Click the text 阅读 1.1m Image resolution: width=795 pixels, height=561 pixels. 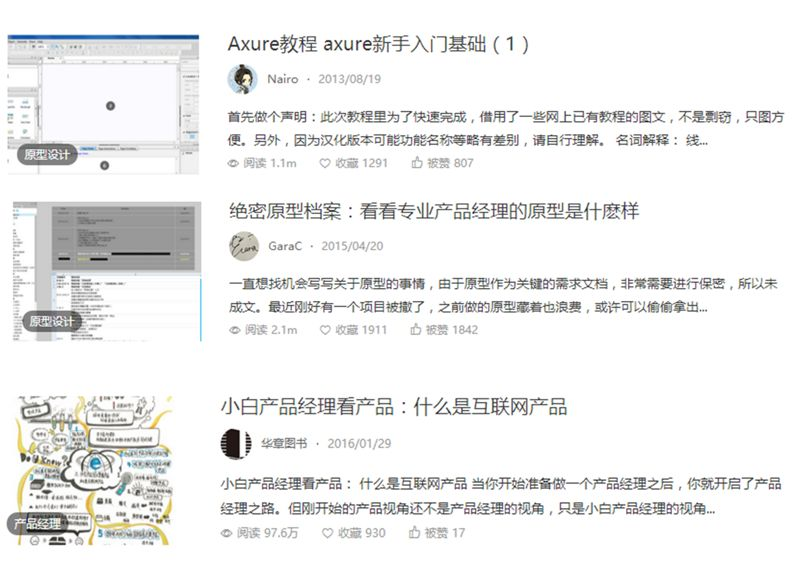[270, 163]
